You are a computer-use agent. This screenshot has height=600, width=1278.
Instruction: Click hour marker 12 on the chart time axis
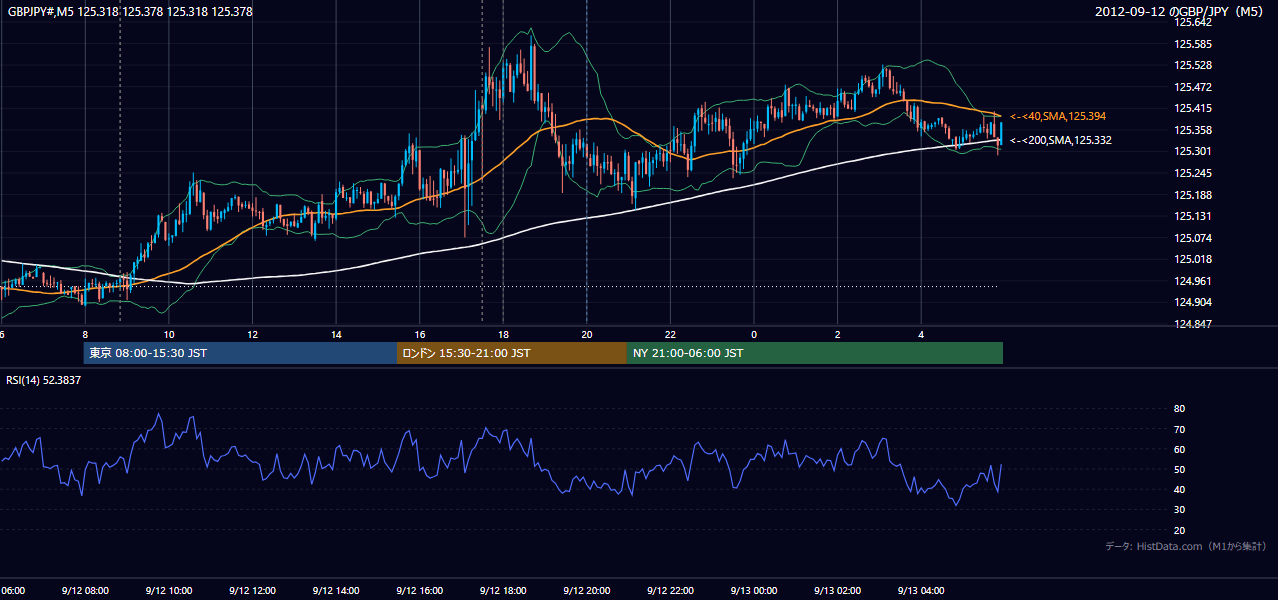(253, 334)
